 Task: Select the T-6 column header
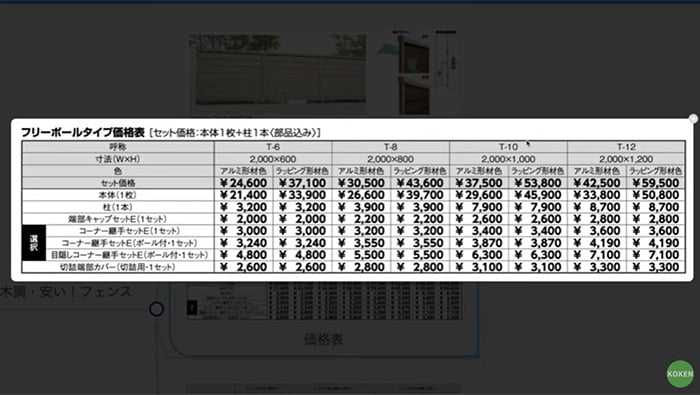tap(273, 147)
